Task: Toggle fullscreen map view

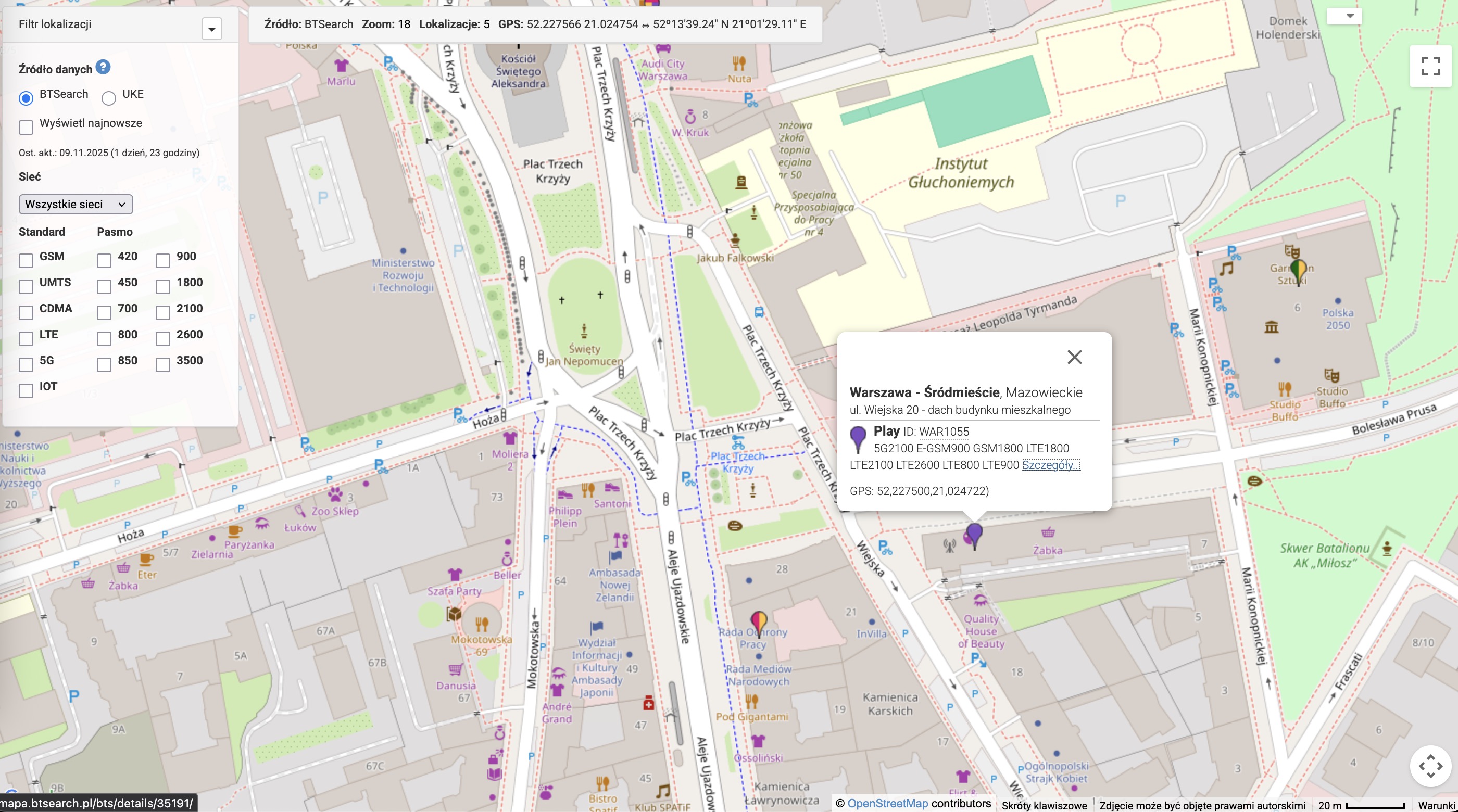Action: click(x=1430, y=66)
